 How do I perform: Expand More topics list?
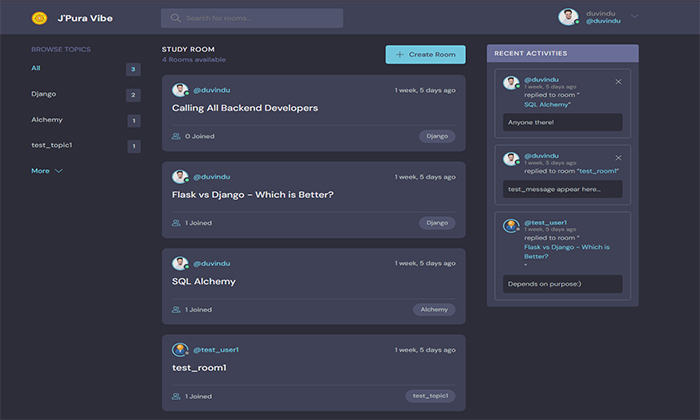click(46, 171)
